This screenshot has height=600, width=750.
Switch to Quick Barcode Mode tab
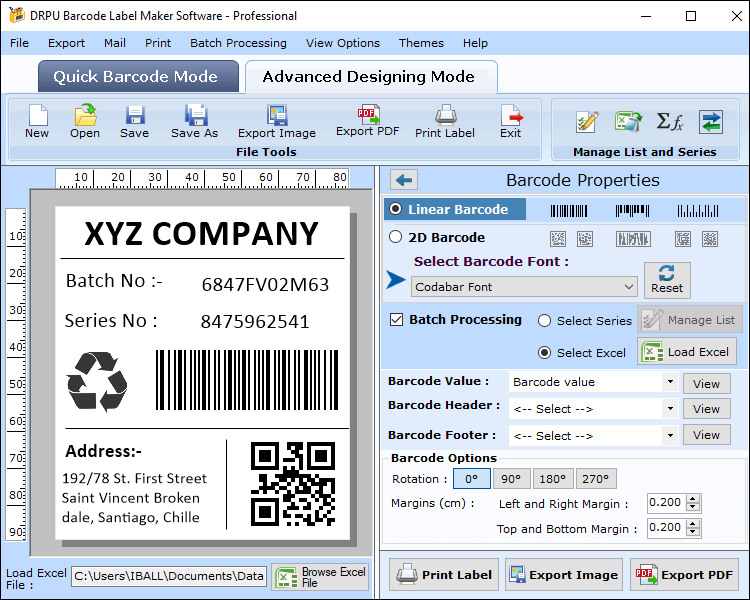[138, 76]
